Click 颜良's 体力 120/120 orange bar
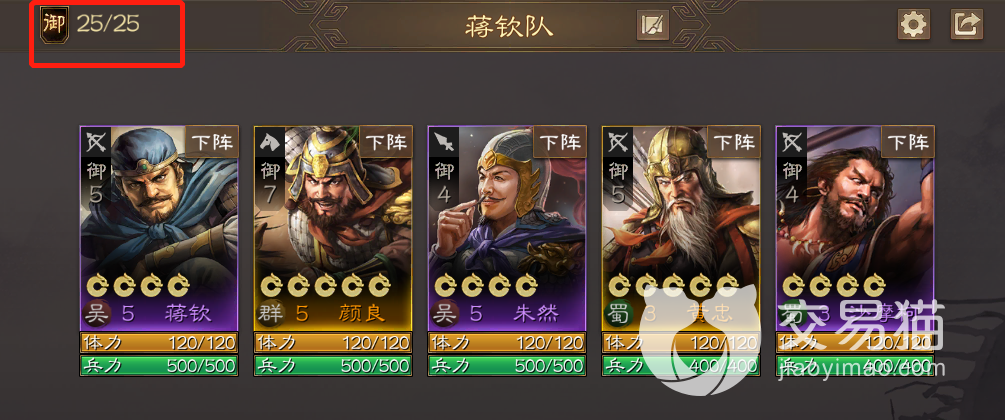Viewport: 1005px width, 420px height. point(333,343)
